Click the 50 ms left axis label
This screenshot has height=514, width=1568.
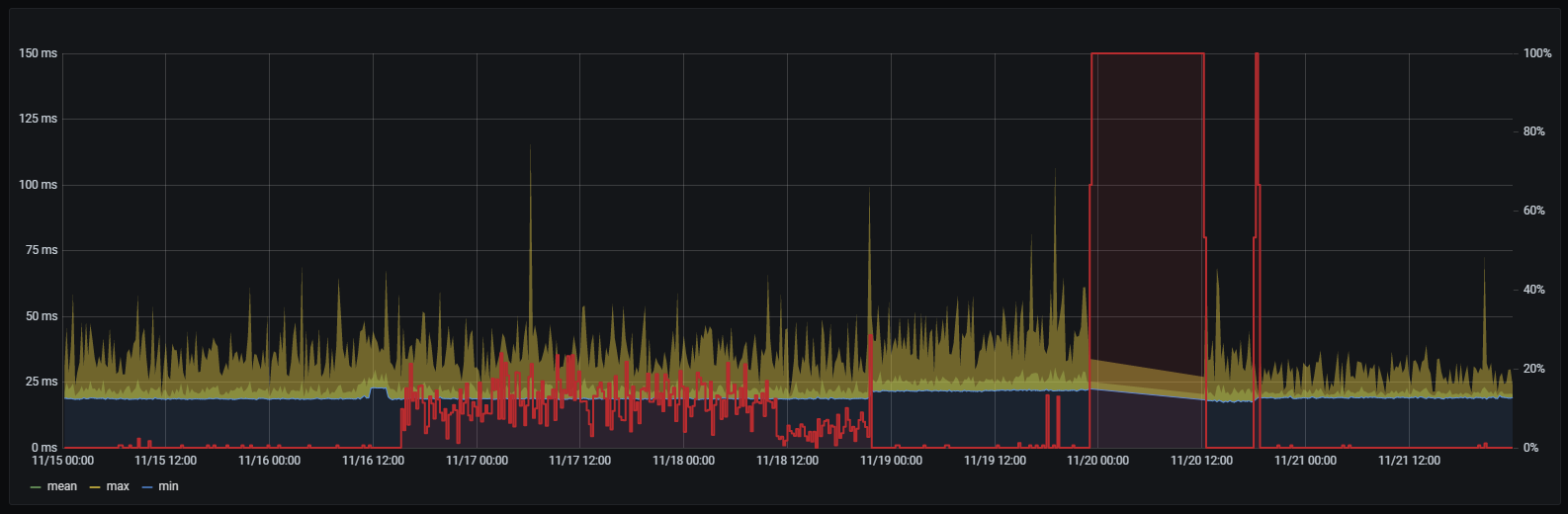tap(42, 316)
